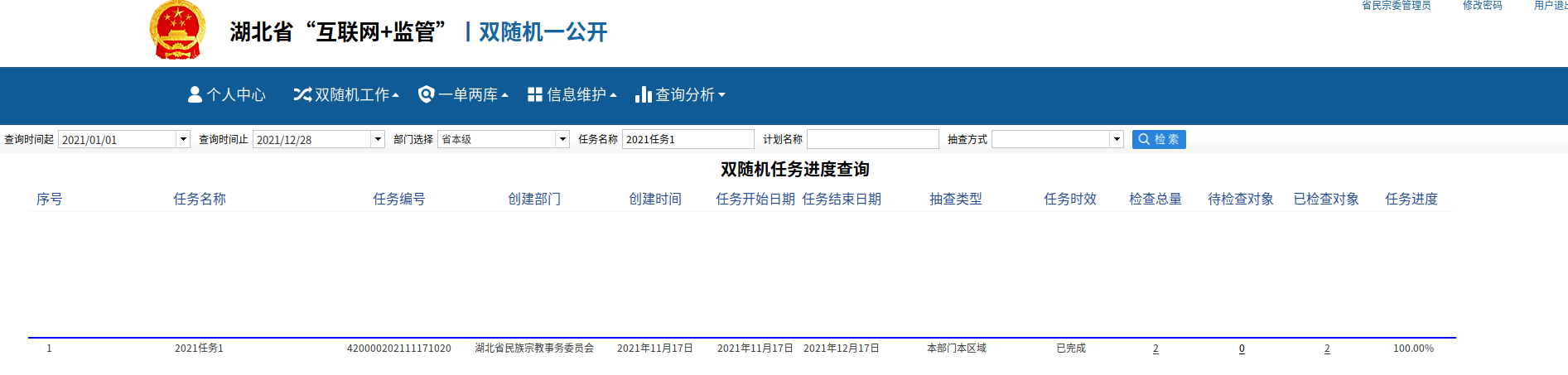Click 省民宗委管理员 user link
The width and height of the screenshot is (1568, 375).
point(1396,6)
